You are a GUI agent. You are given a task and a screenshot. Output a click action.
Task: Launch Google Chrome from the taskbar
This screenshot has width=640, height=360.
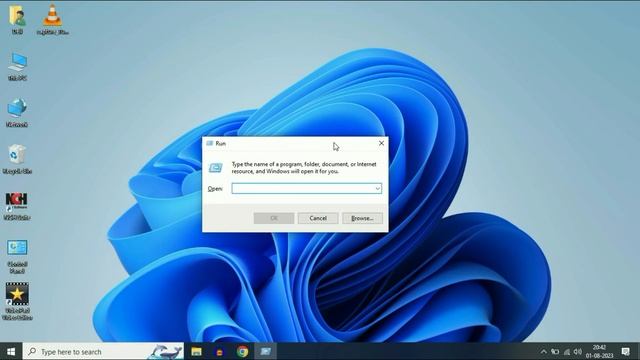[242, 351]
